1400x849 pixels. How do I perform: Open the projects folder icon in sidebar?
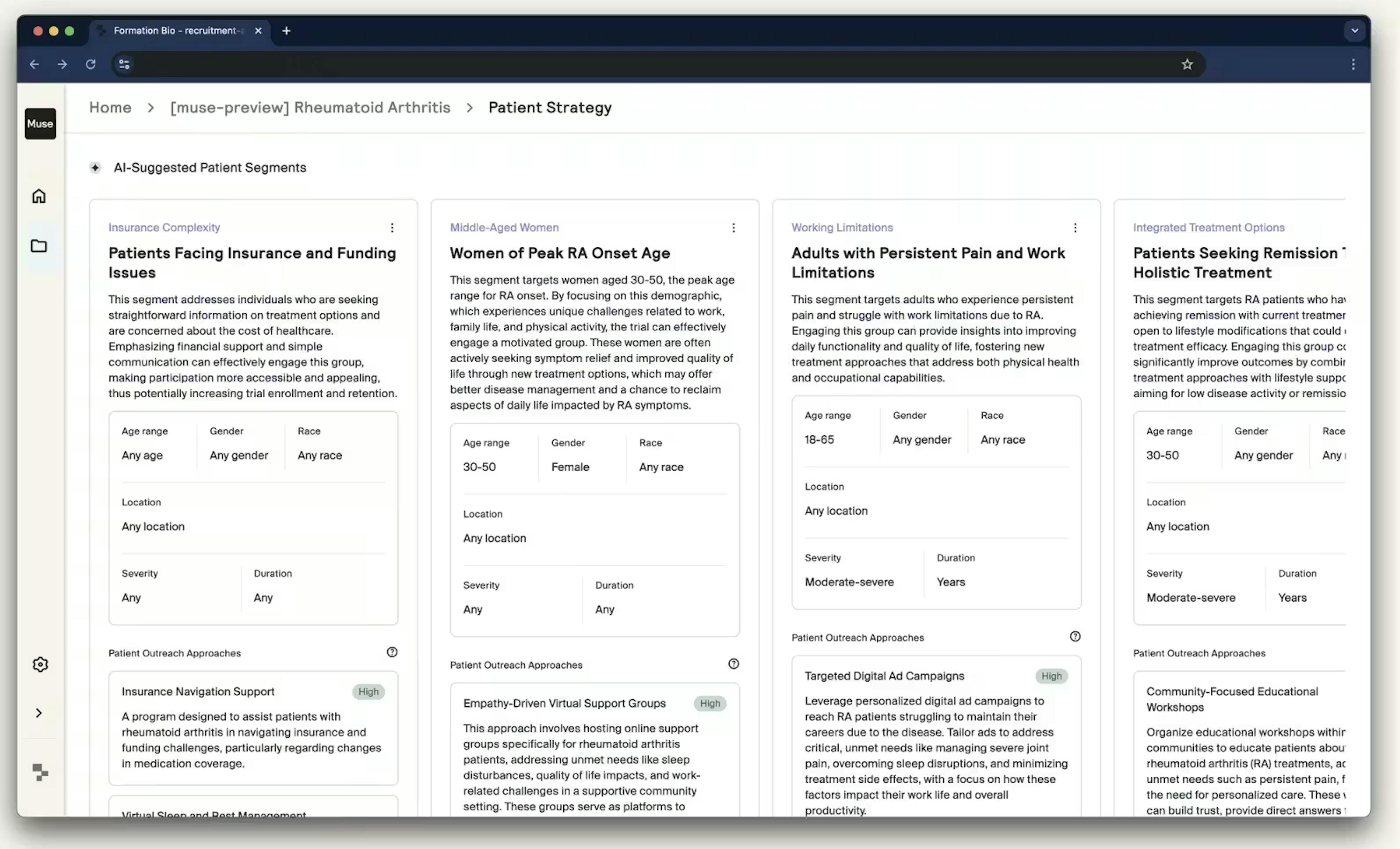coord(39,245)
